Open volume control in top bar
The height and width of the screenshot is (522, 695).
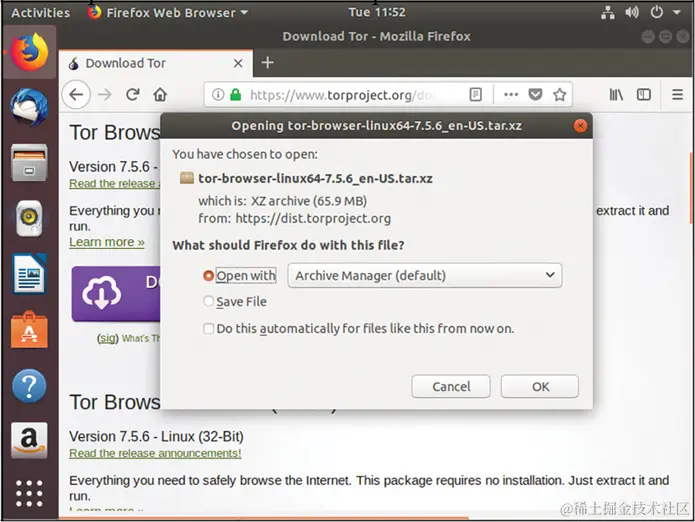pos(632,12)
